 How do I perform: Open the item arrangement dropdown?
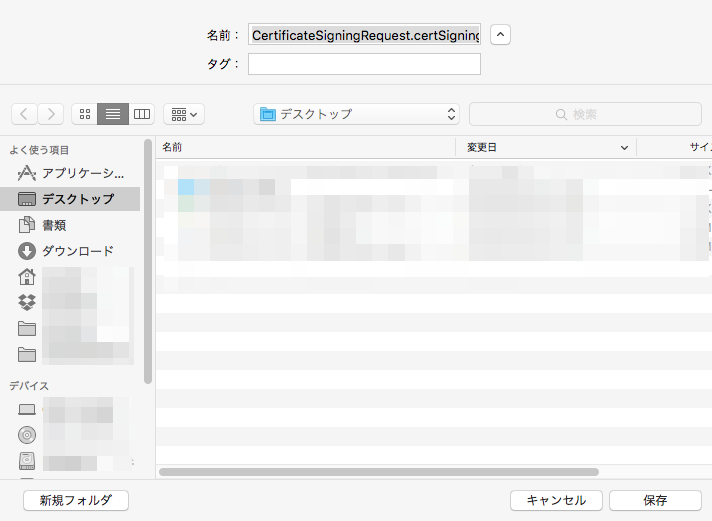click(x=184, y=114)
